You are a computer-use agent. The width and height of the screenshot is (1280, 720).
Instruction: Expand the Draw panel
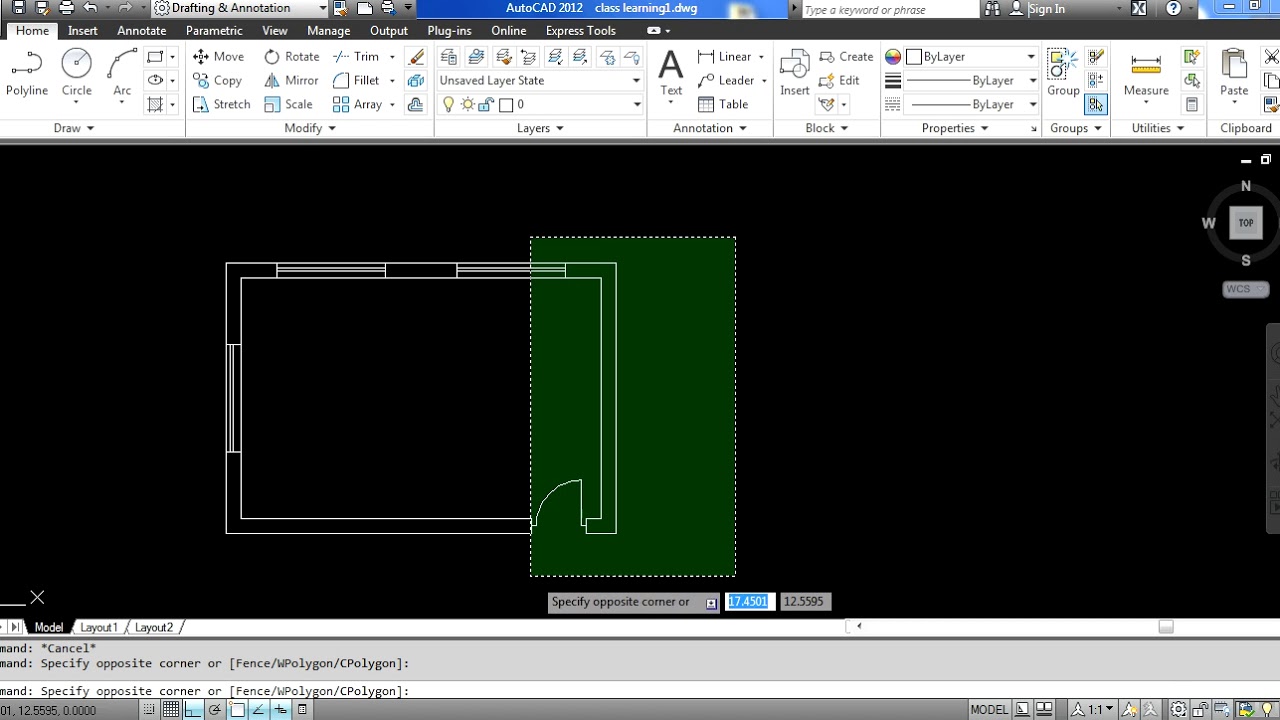(74, 128)
